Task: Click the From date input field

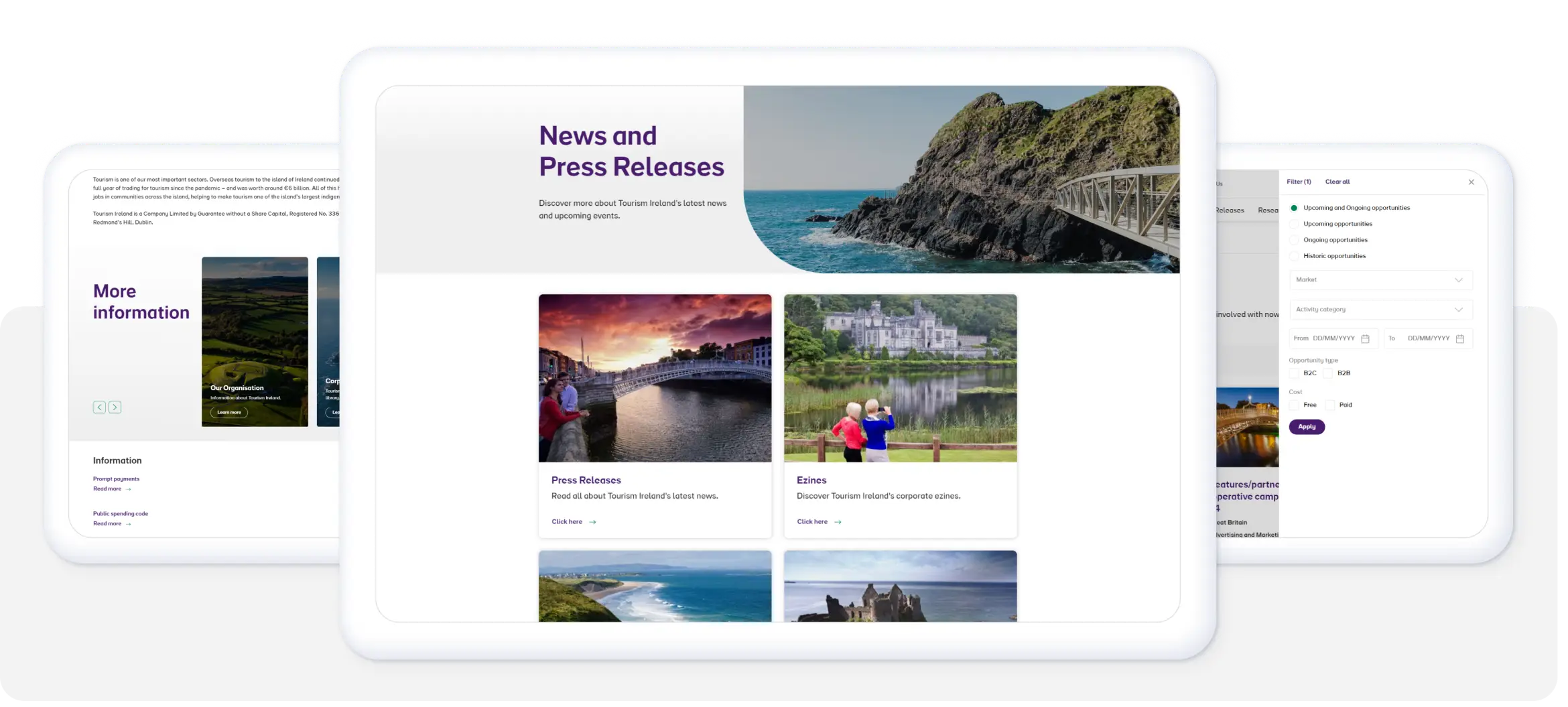Action: coord(1333,338)
